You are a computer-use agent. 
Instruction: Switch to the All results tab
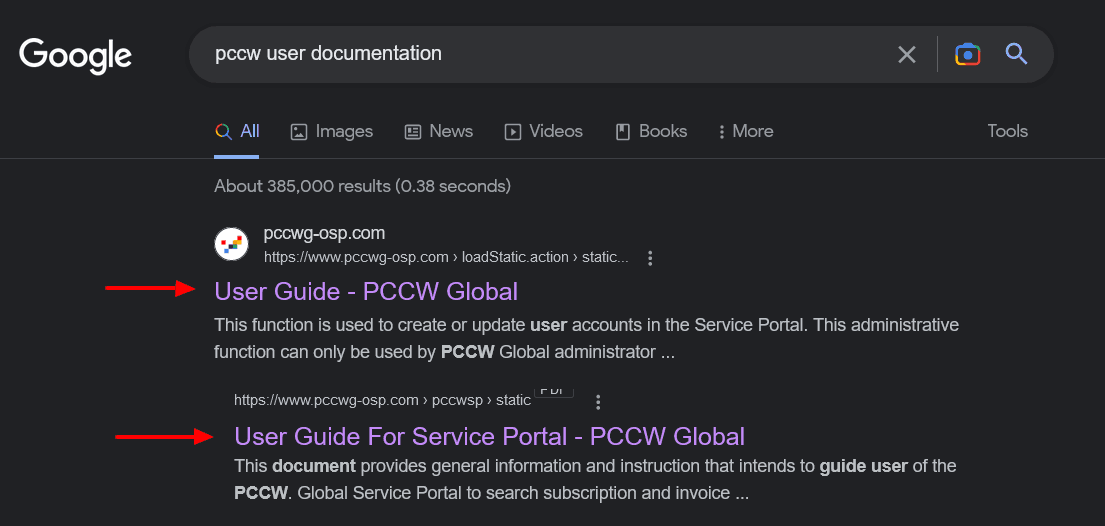pos(238,132)
